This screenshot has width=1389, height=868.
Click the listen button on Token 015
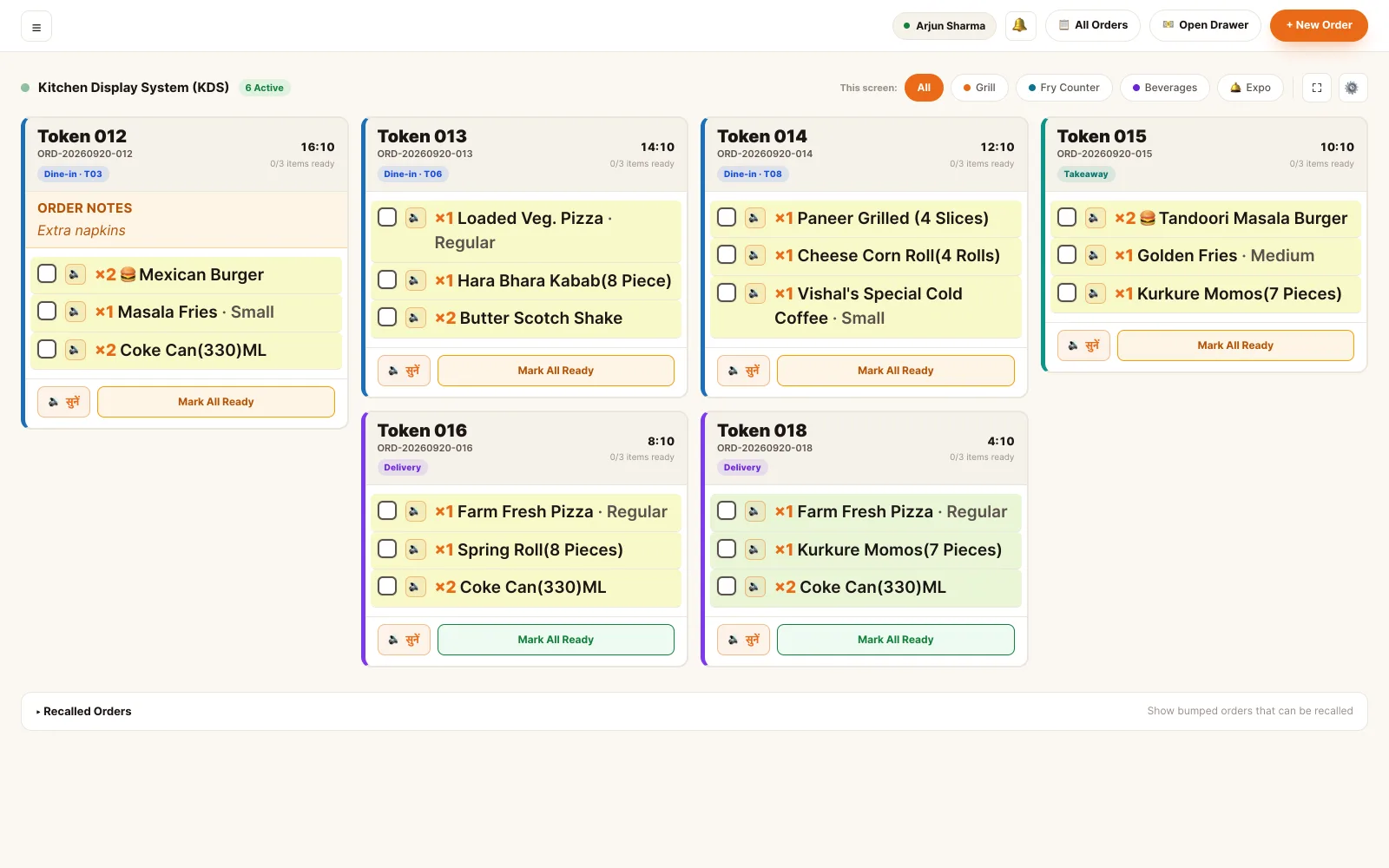[1083, 345]
